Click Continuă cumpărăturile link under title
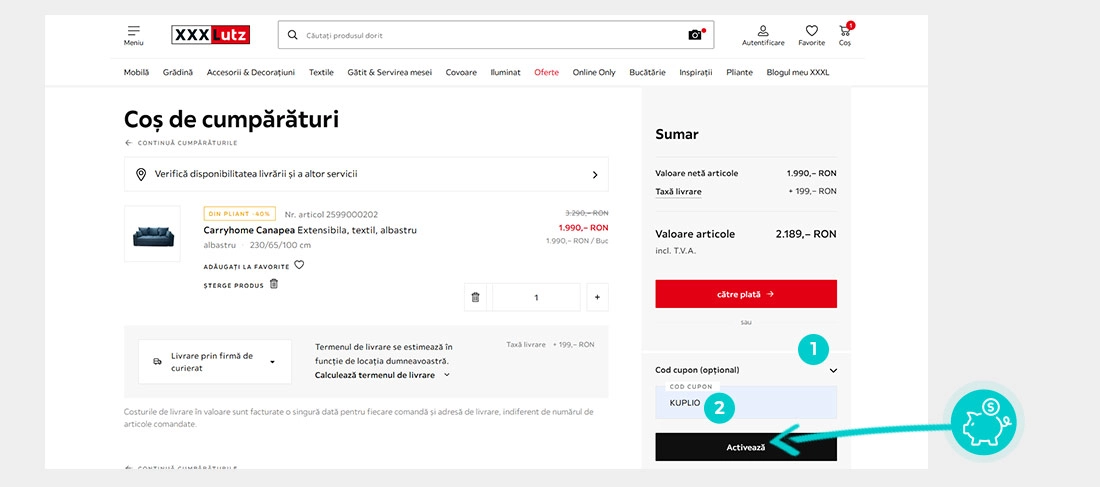Viewport: 1100px width, 487px height. pos(181,143)
